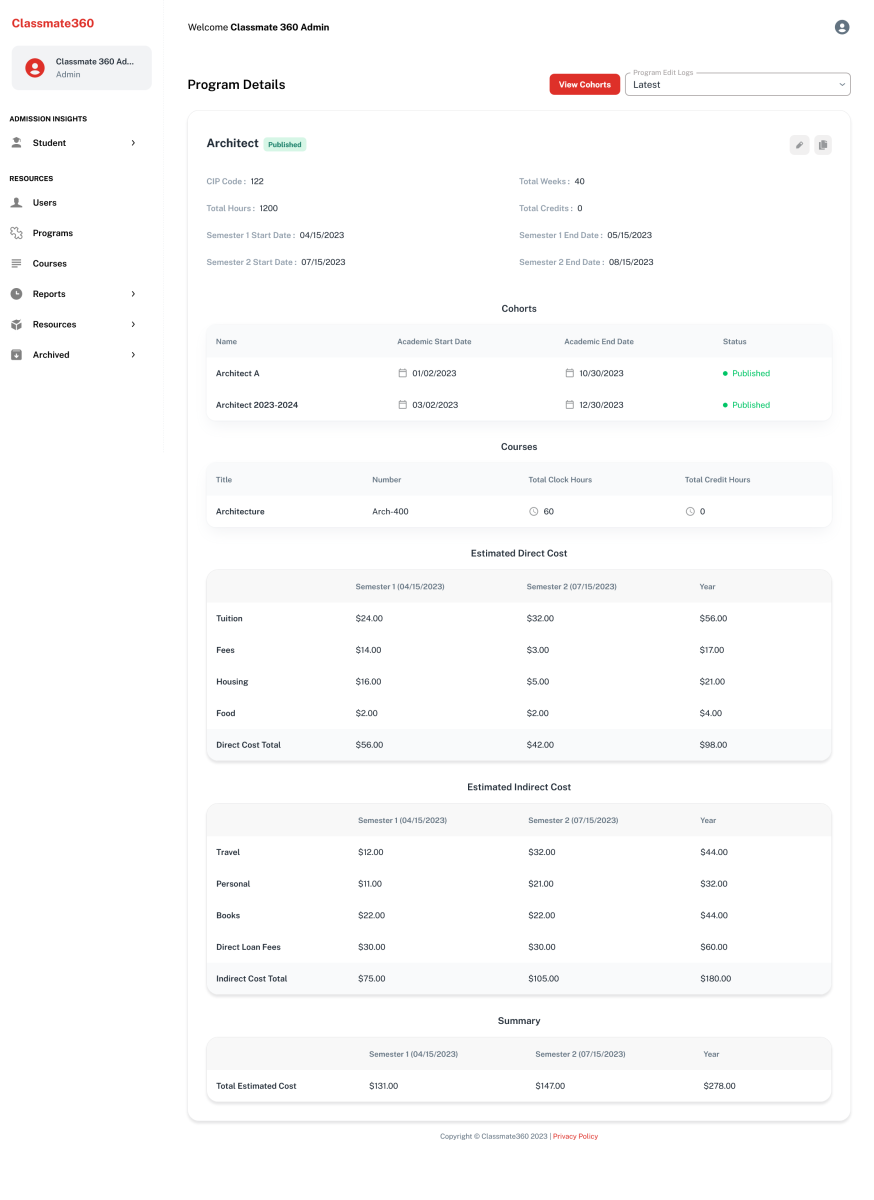Open the user account icon in header
Image resolution: width=874 pixels, height=1200 pixels.
842,27
